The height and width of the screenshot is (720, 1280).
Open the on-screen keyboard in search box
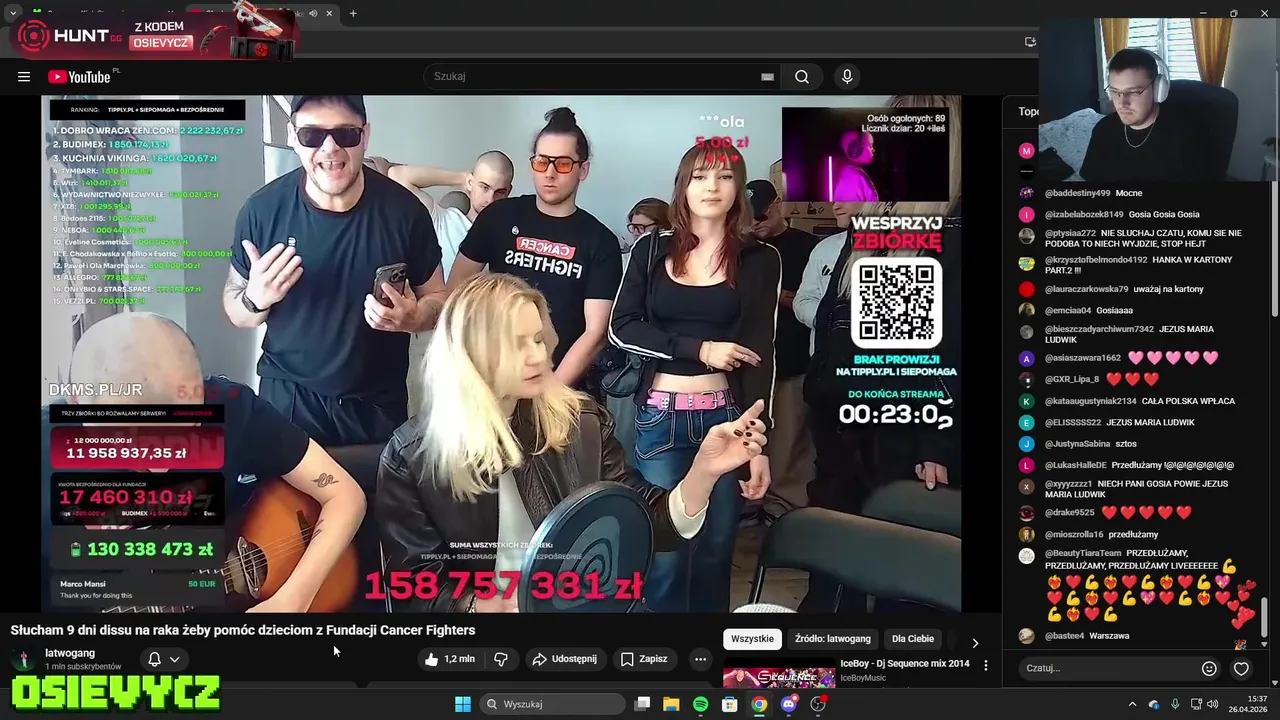pos(767,77)
